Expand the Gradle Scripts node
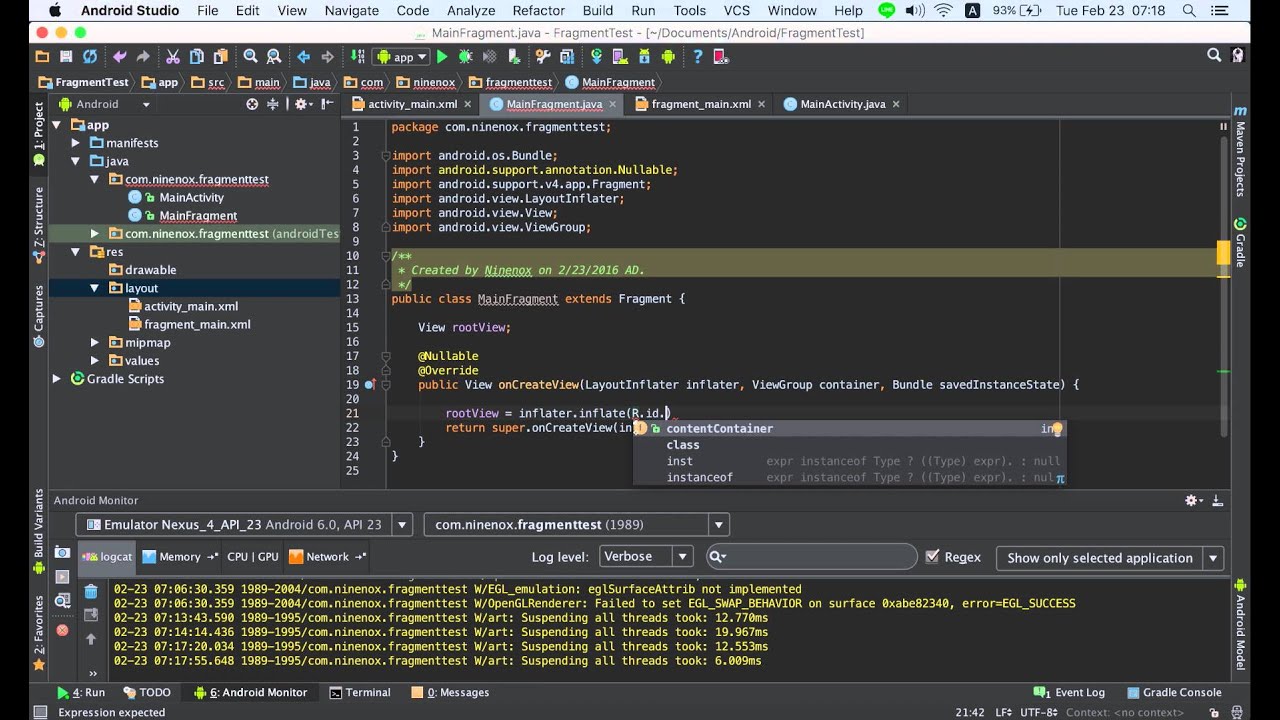1280x720 pixels. tap(57, 379)
